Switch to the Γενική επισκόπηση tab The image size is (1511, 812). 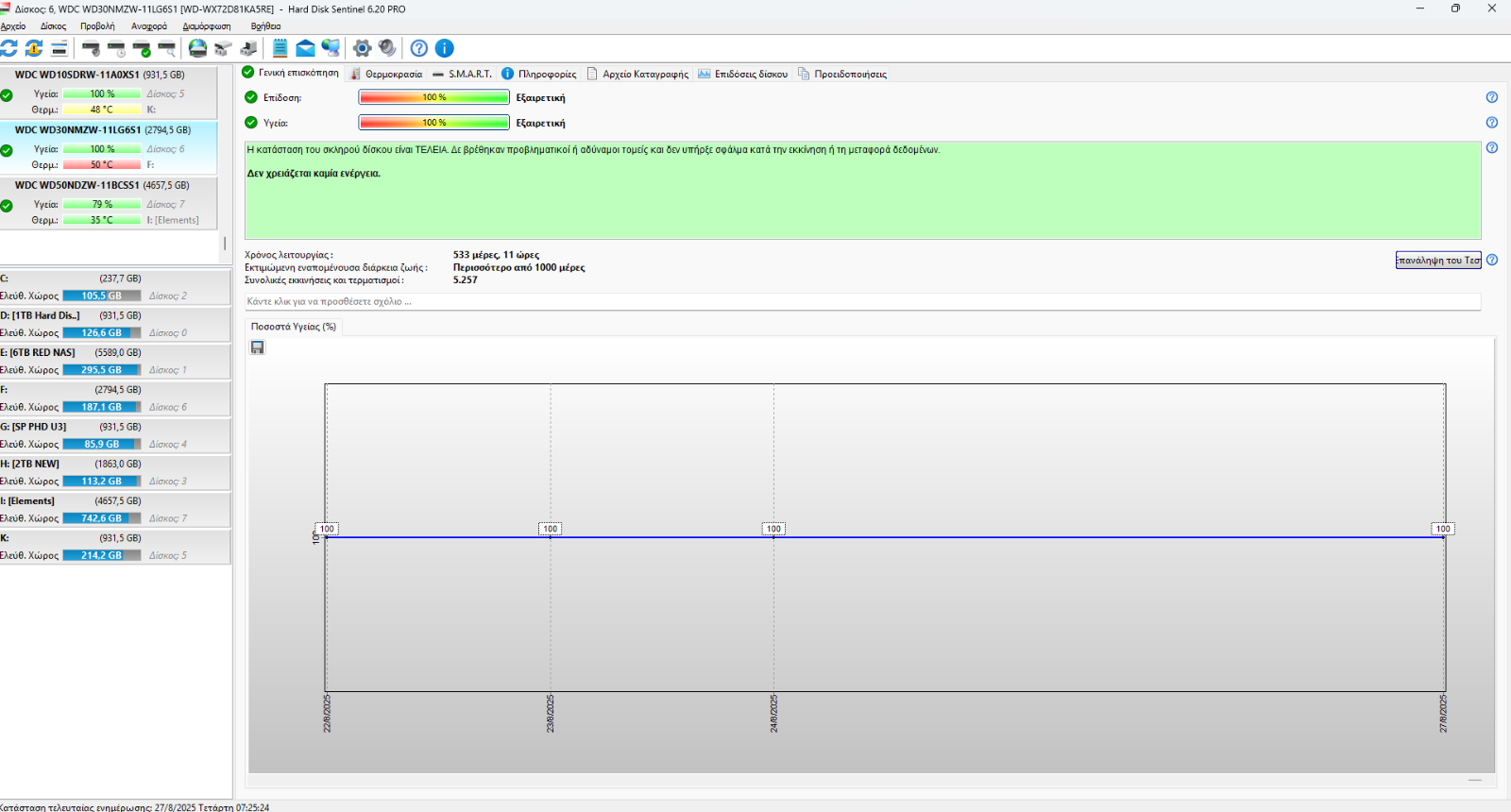pyautogui.click(x=291, y=73)
